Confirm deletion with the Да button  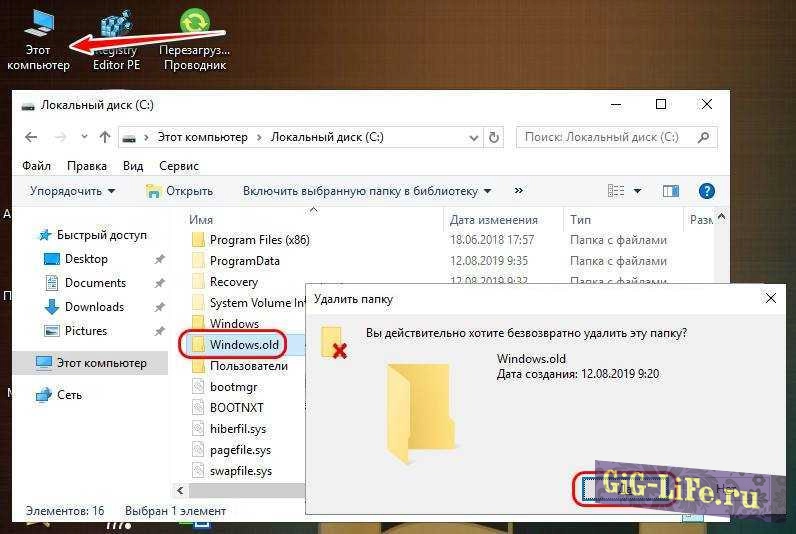626,490
